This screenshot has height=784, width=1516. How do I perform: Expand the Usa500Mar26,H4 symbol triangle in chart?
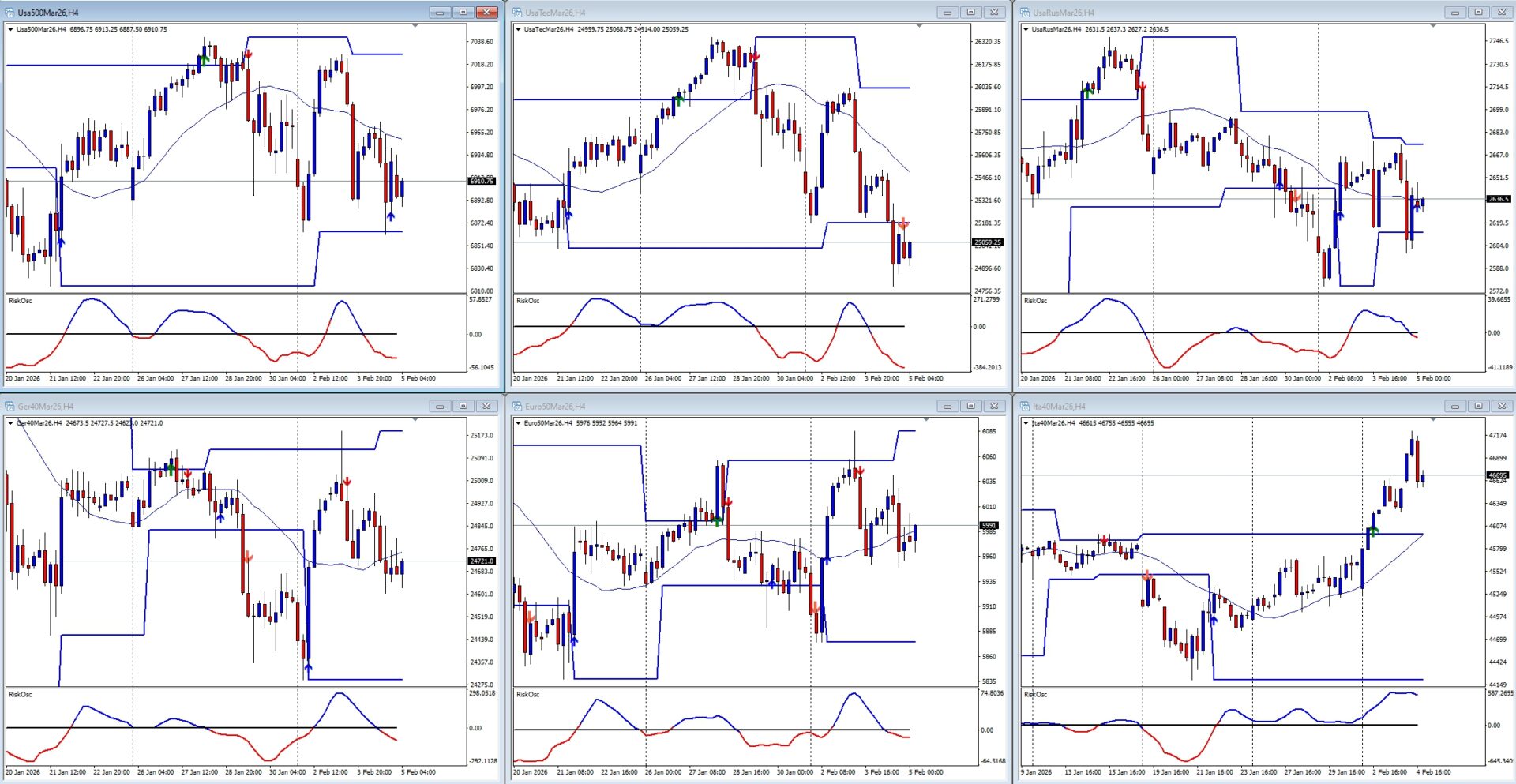[11, 29]
